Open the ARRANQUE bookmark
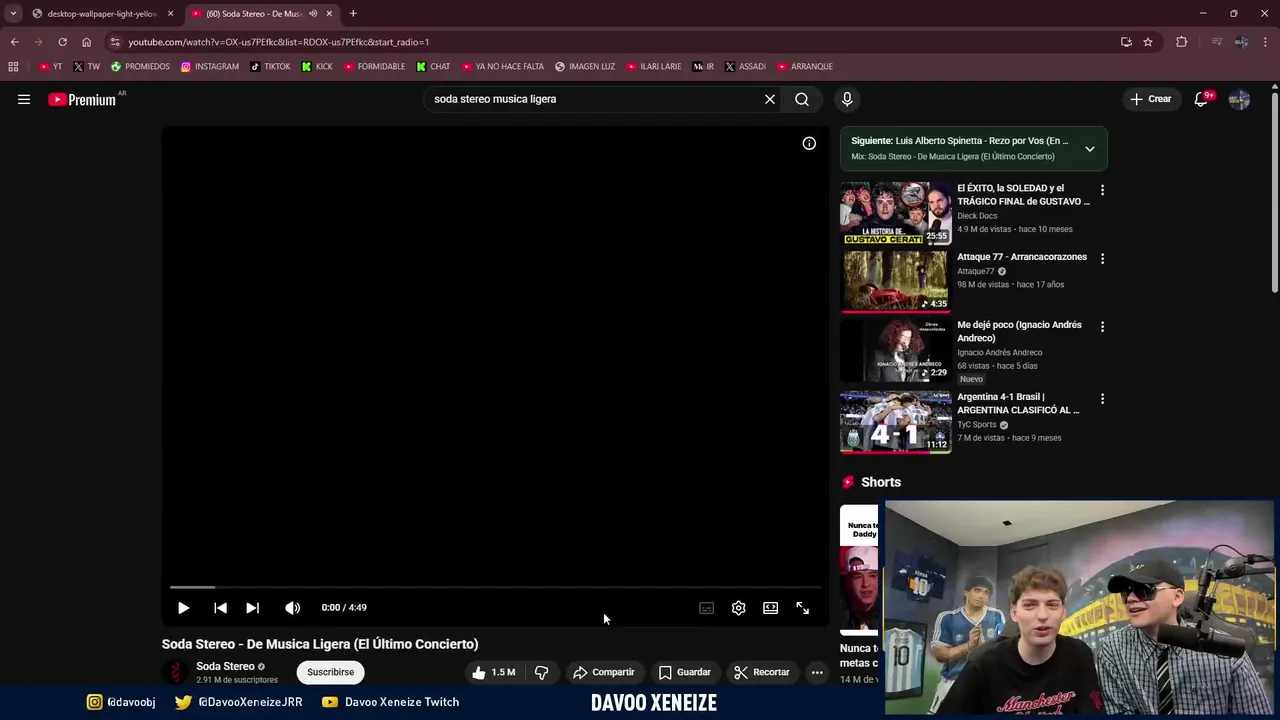The height and width of the screenshot is (720, 1280). [805, 67]
